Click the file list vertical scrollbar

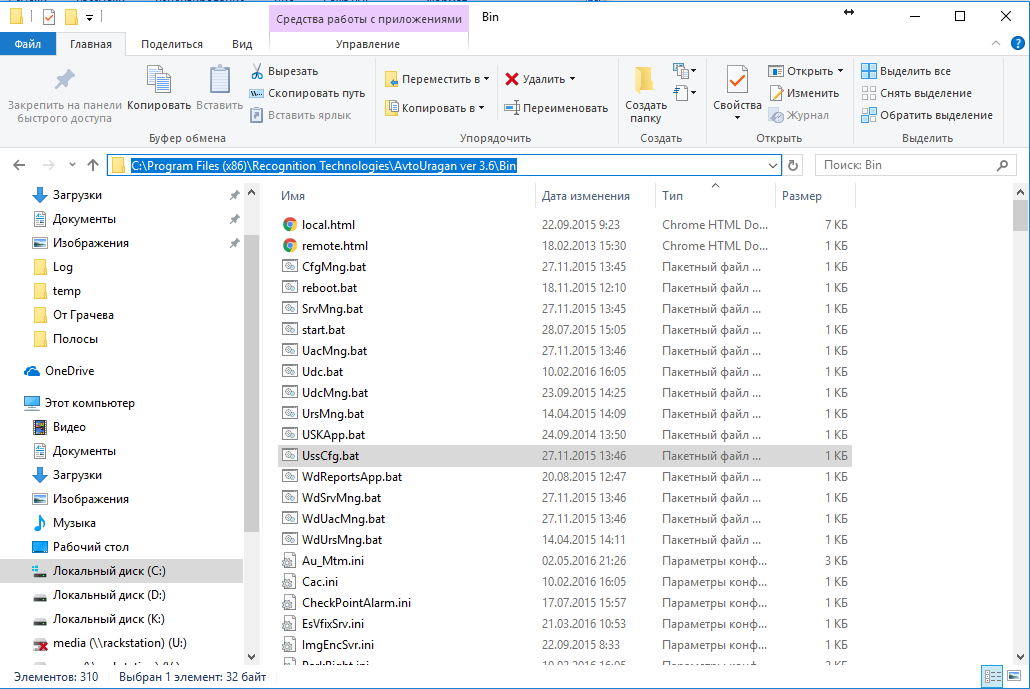click(x=1020, y=400)
